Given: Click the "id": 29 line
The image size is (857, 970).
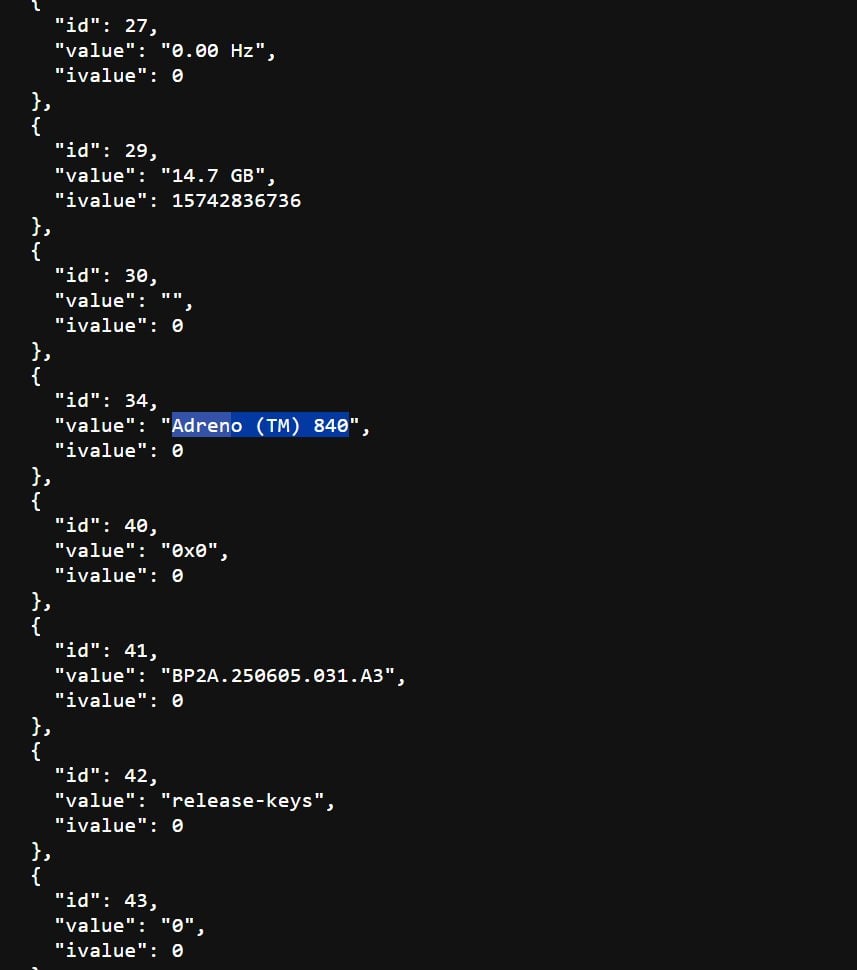Looking at the screenshot, I should (x=106, y=151).
